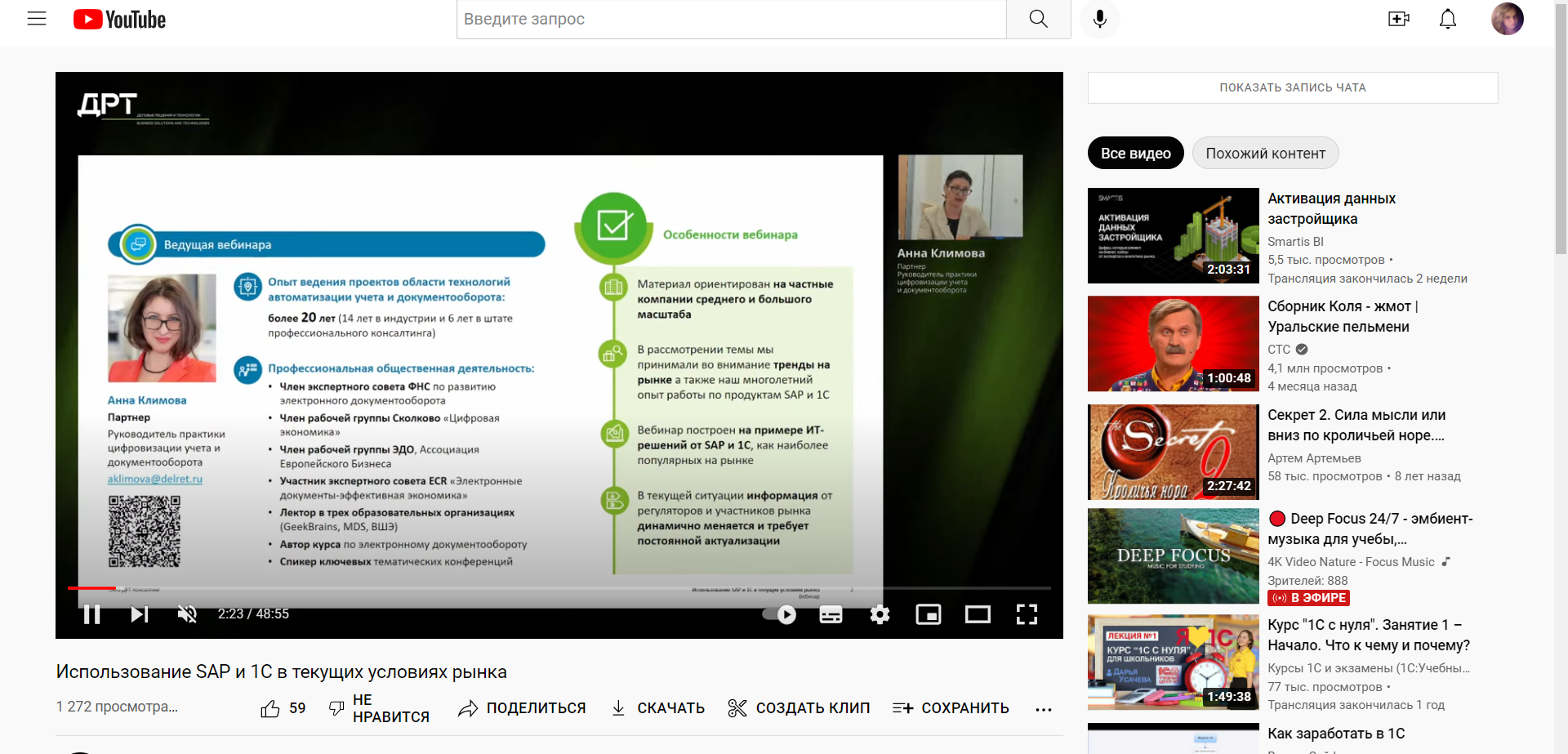Open title Активация данных застройщика
The image size is (1568, 754).
[1331, 208]
